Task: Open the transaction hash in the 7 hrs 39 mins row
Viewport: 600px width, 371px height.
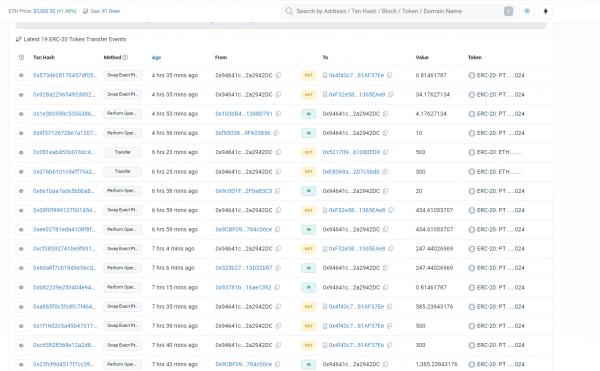Action: point(65,326)
